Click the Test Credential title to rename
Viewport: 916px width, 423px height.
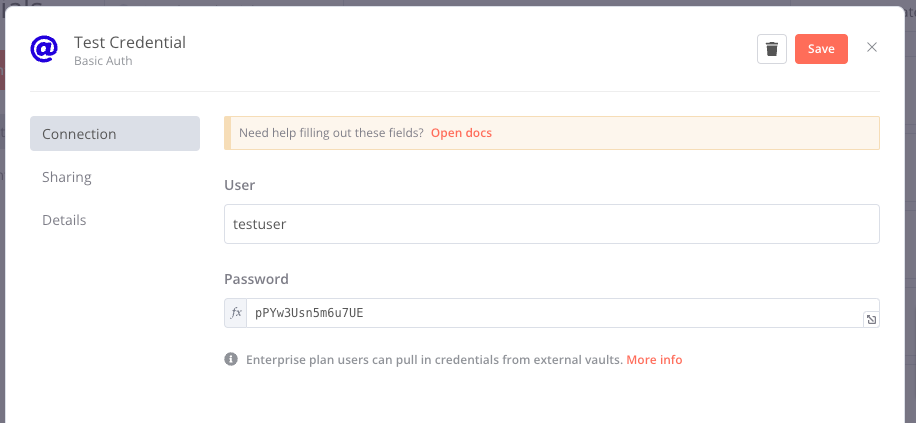(130, 42)
